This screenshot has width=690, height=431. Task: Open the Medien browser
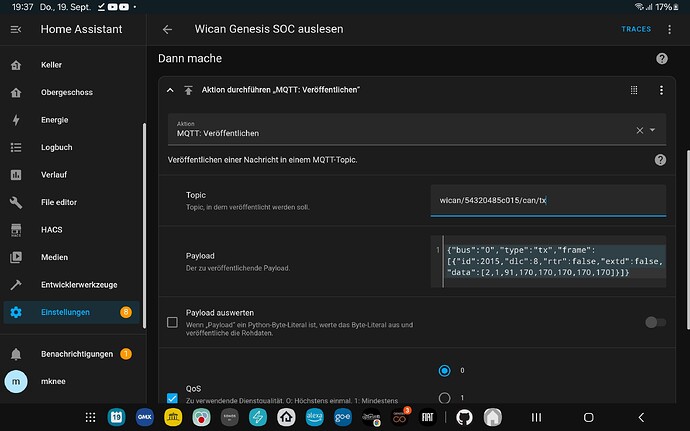71,257
